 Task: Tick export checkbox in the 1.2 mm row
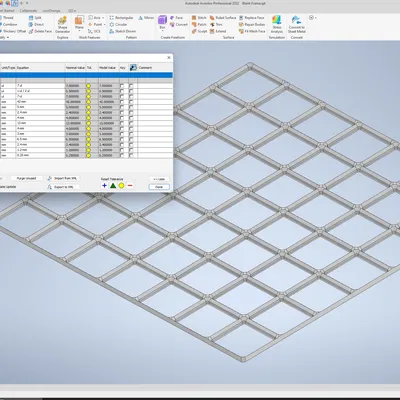(131, 150)
